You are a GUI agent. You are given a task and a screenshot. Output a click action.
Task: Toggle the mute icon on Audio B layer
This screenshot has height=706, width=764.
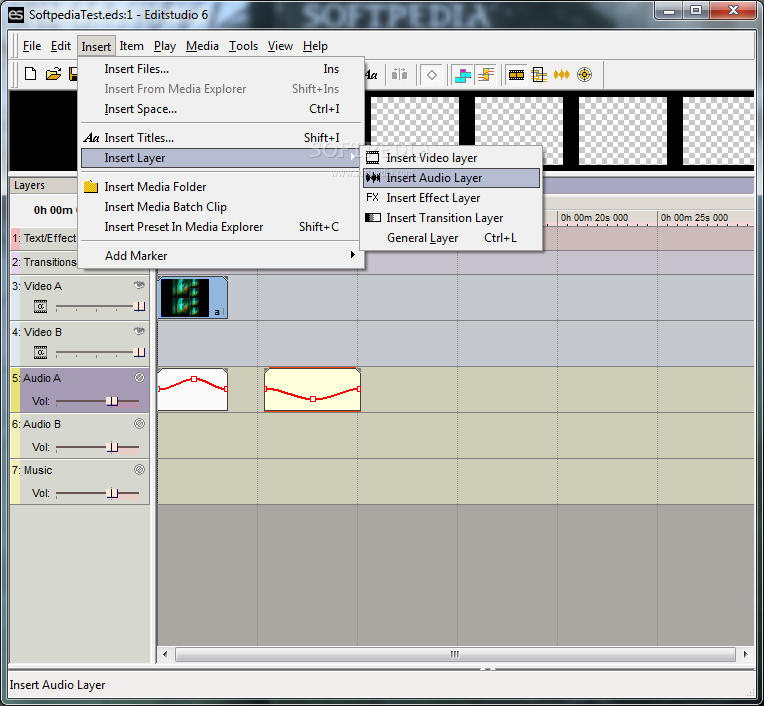(139, 423)
